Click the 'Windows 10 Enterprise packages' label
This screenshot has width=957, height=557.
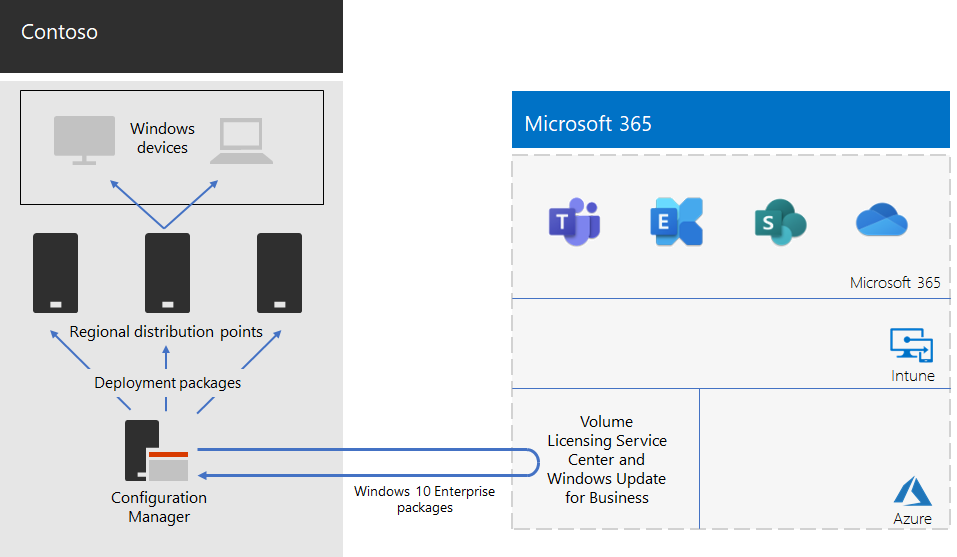pyautogui.click(x=425, y=500)
